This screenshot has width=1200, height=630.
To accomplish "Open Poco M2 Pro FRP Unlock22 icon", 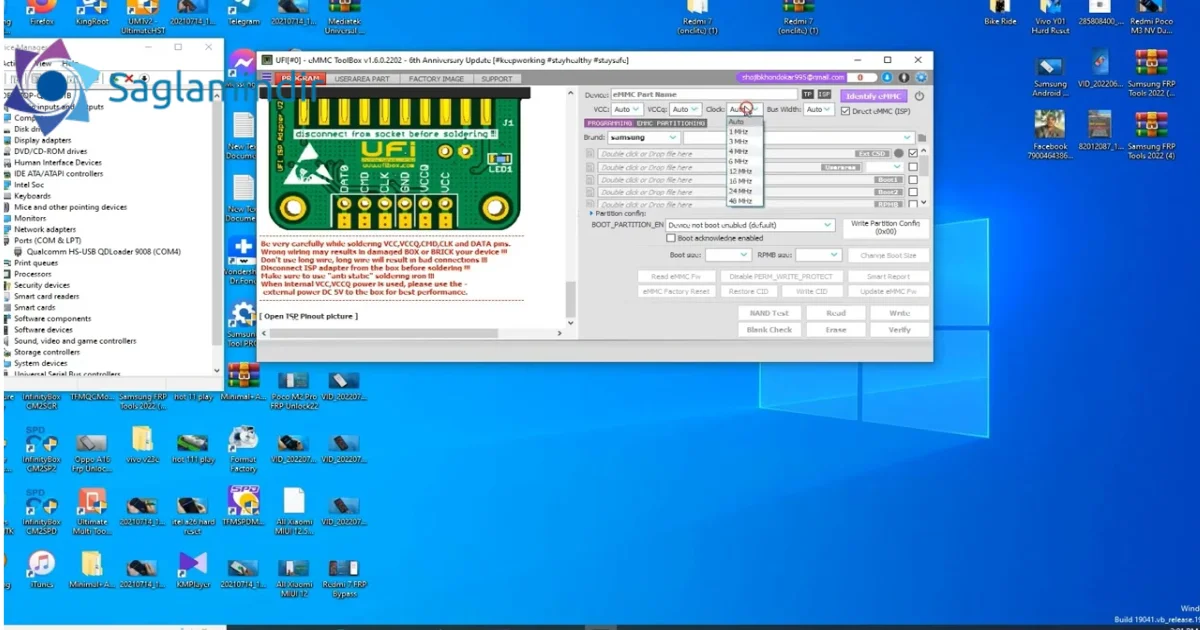I will pos(293,390).
